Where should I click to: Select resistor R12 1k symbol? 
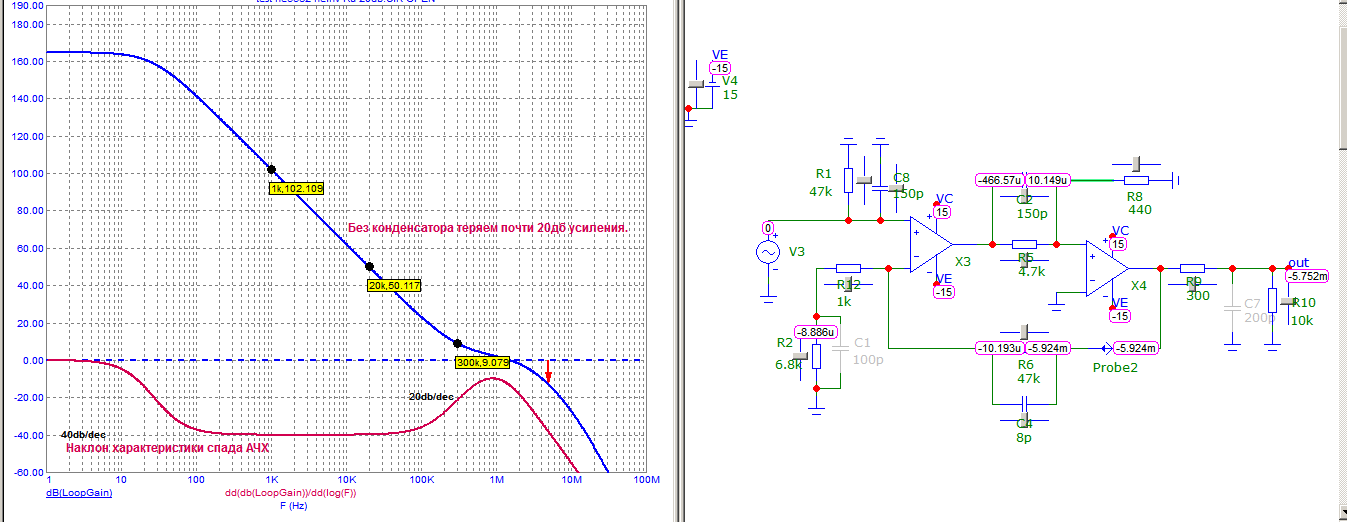[x=848, y=268]
